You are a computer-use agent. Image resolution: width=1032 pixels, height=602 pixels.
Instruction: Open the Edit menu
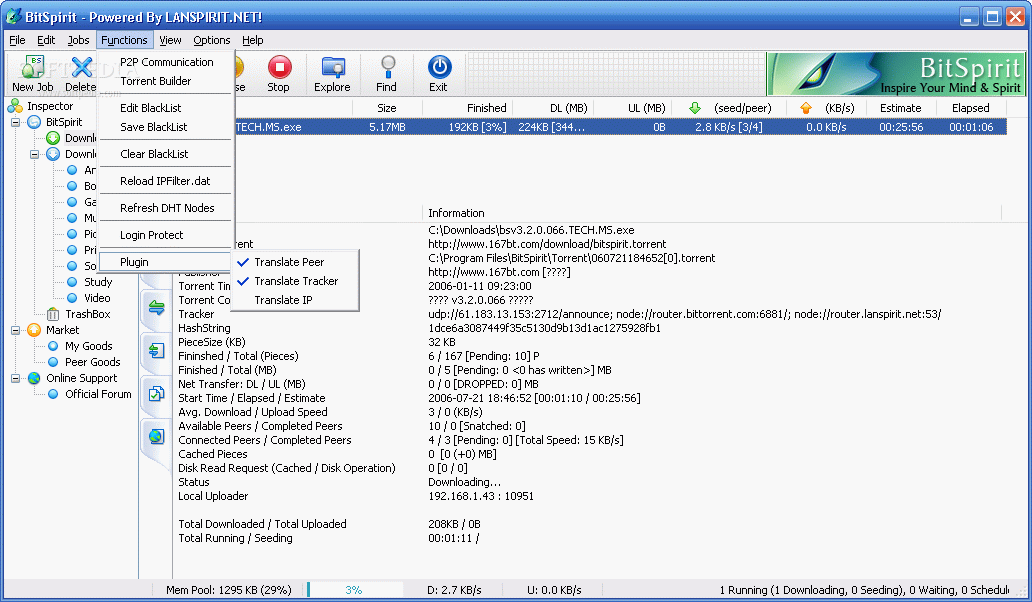(46, 40)
